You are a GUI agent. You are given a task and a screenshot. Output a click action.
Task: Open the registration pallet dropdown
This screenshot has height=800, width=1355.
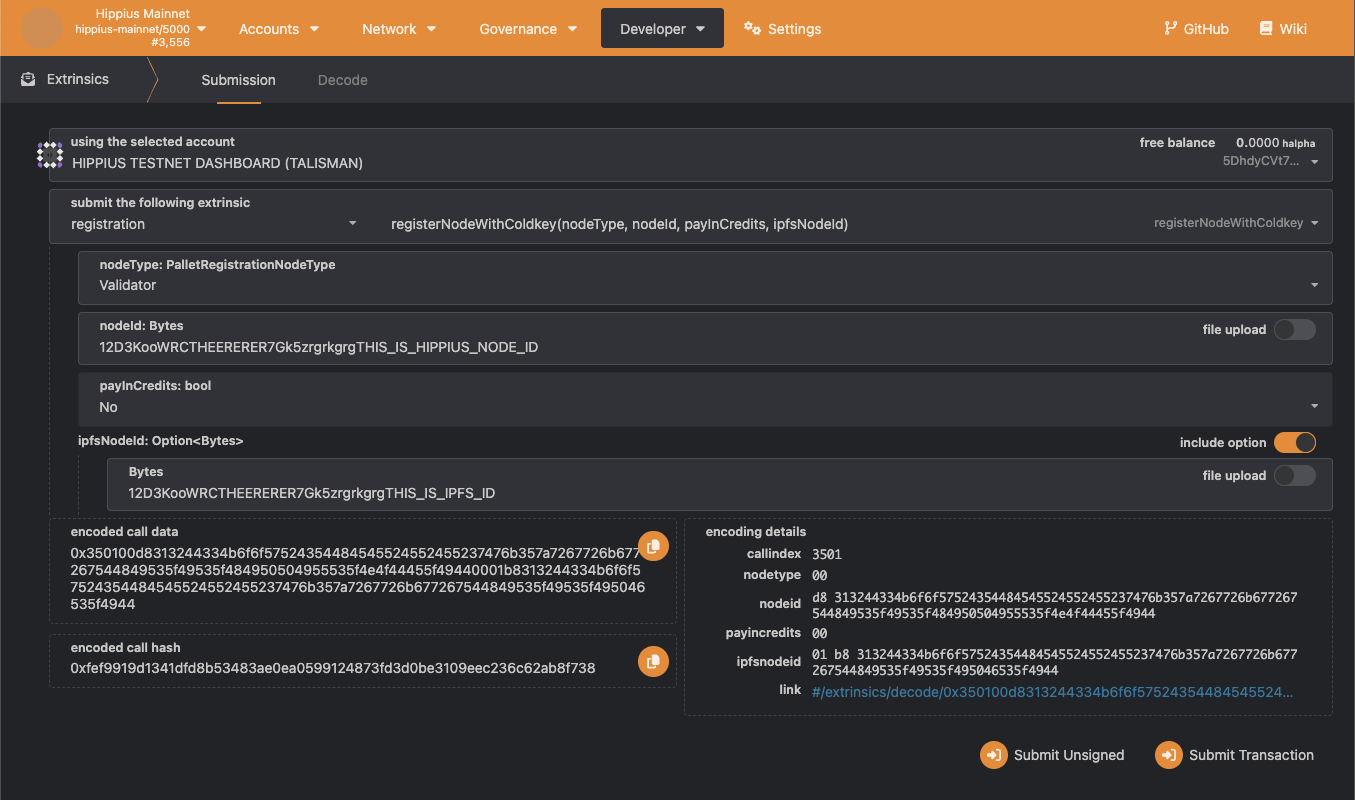tap(214, 224)
